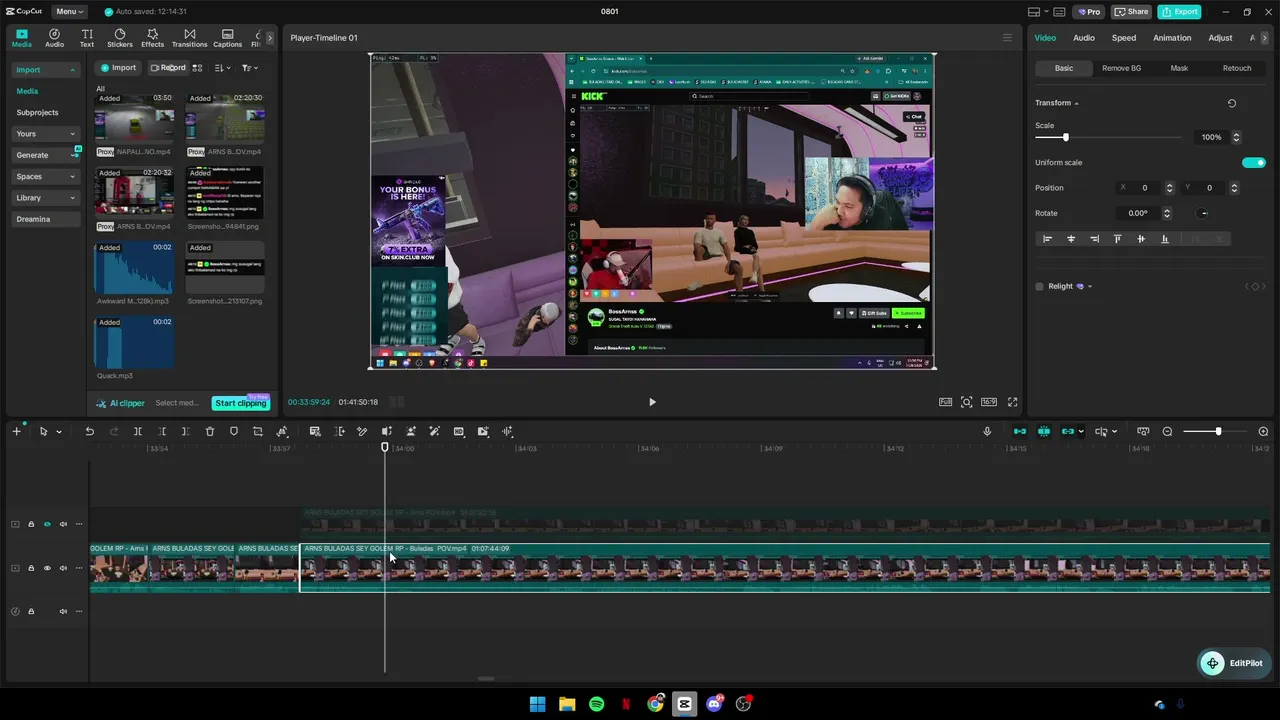The height and width of the screenshot is (720, 1280).
Task: Switch to the Speed tab
Action: tap(1124, 38)
